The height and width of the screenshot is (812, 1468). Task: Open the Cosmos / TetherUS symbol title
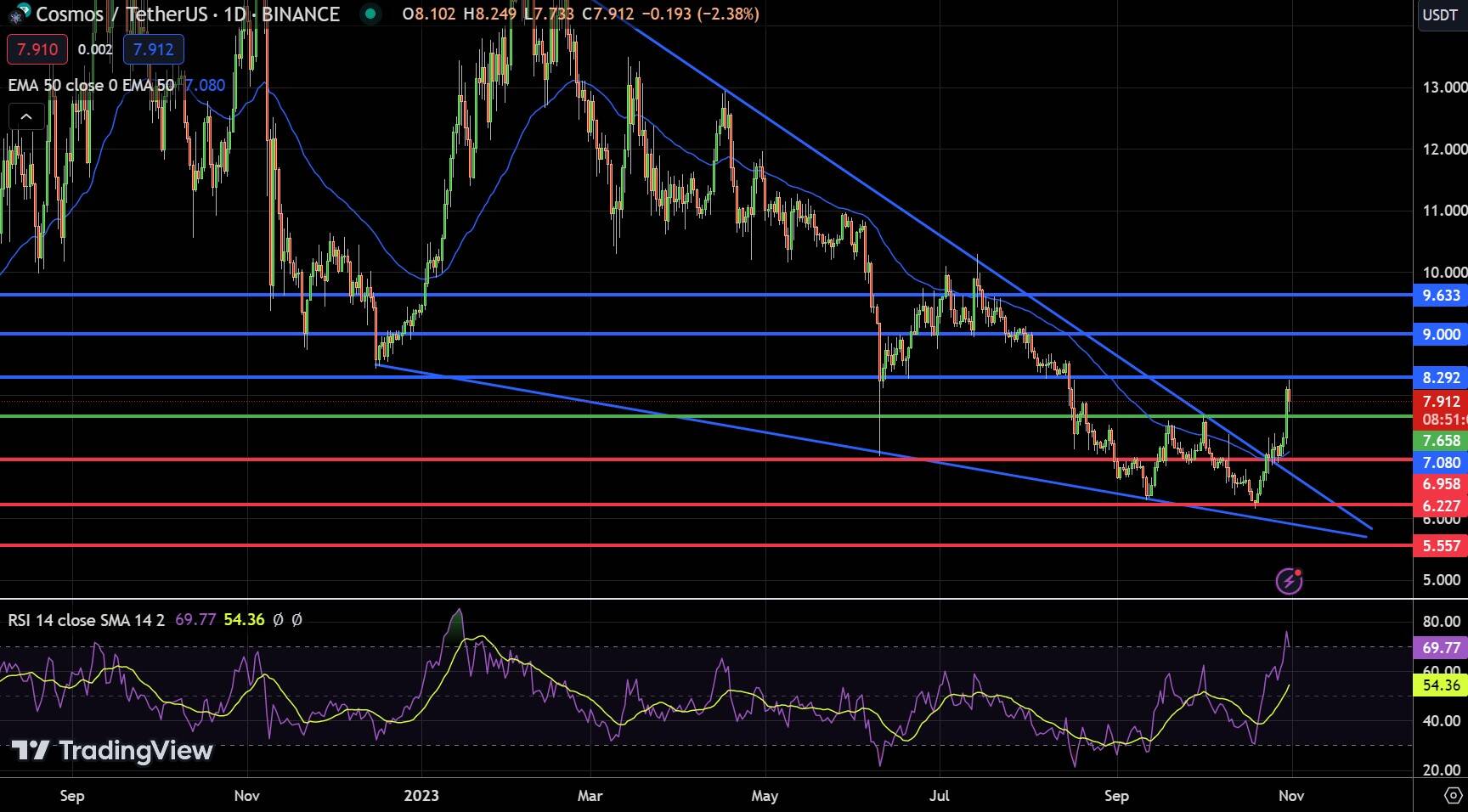188,14
